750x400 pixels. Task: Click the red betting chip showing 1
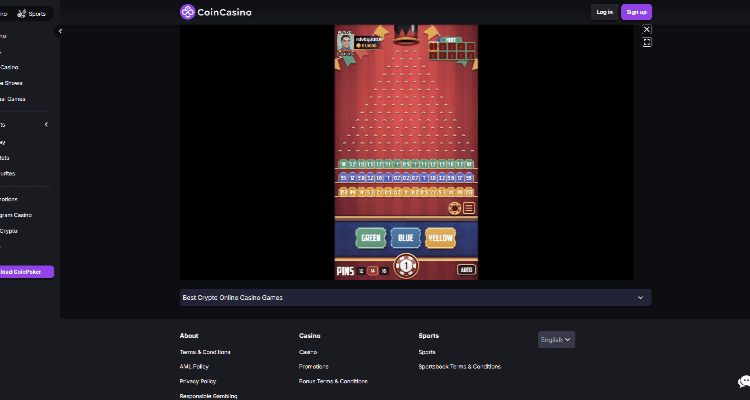pos(406,266)
